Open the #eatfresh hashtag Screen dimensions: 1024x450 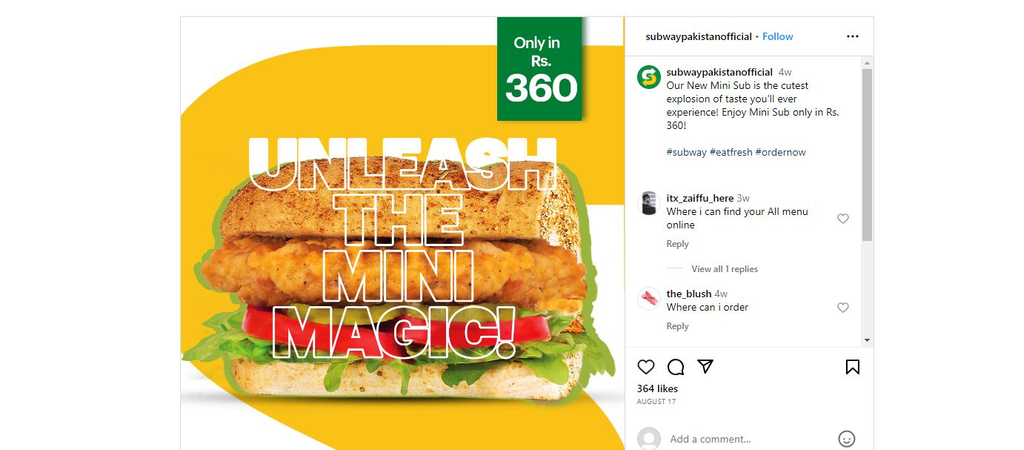(731, 152)
